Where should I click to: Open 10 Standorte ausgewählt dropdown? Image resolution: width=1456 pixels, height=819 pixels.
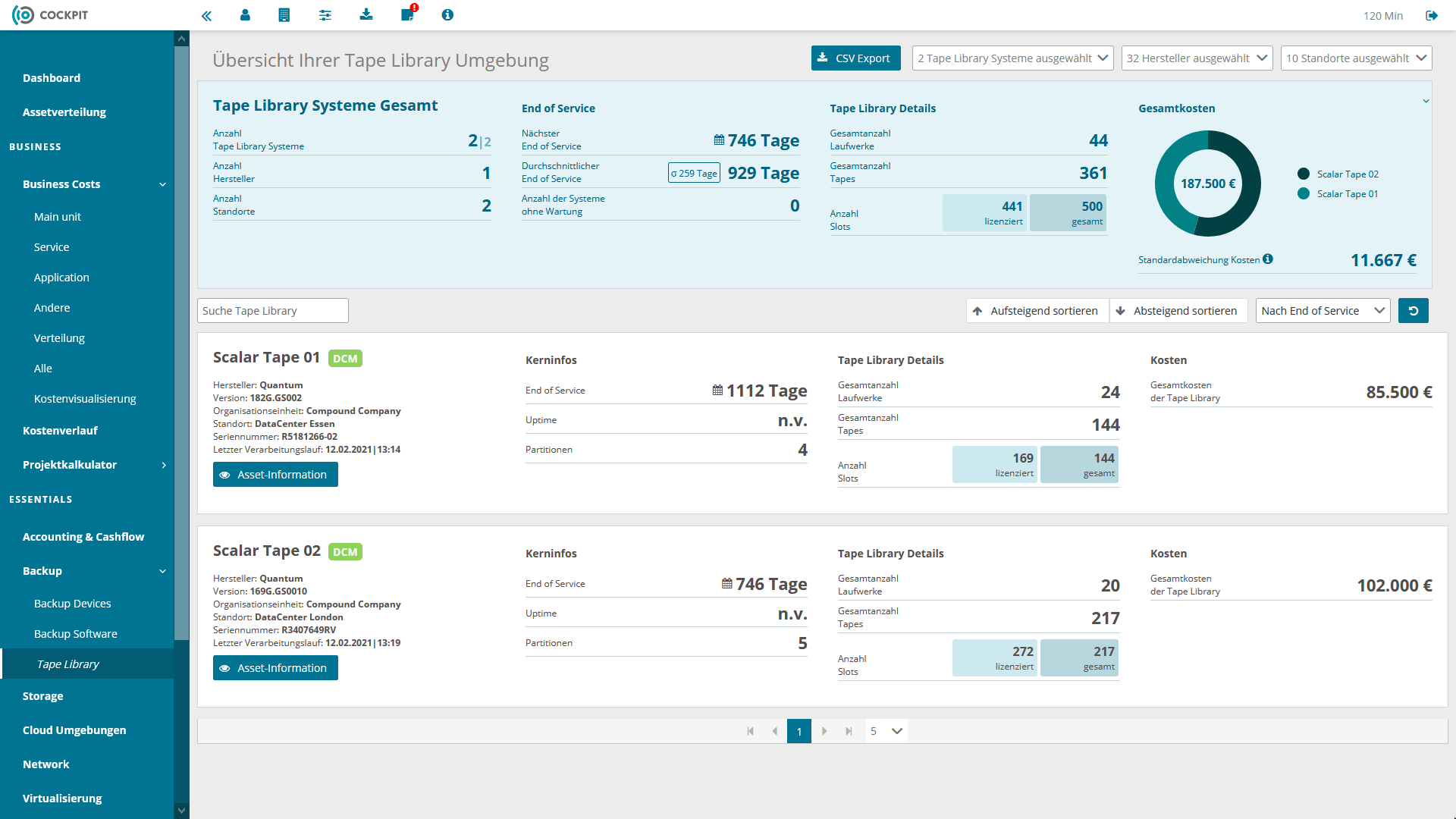pos(1357,58)
